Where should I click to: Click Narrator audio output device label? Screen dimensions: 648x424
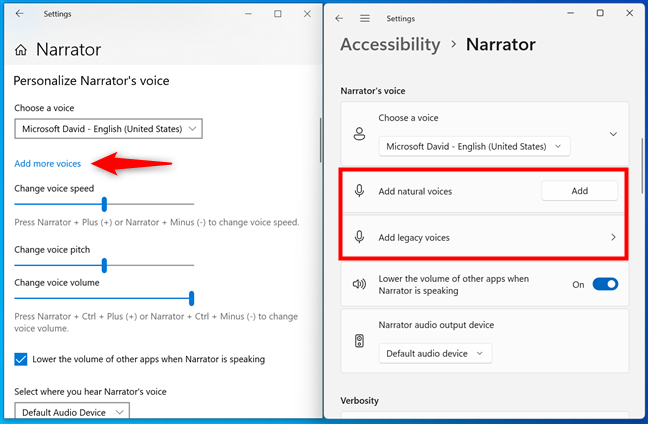click(436, 325)
